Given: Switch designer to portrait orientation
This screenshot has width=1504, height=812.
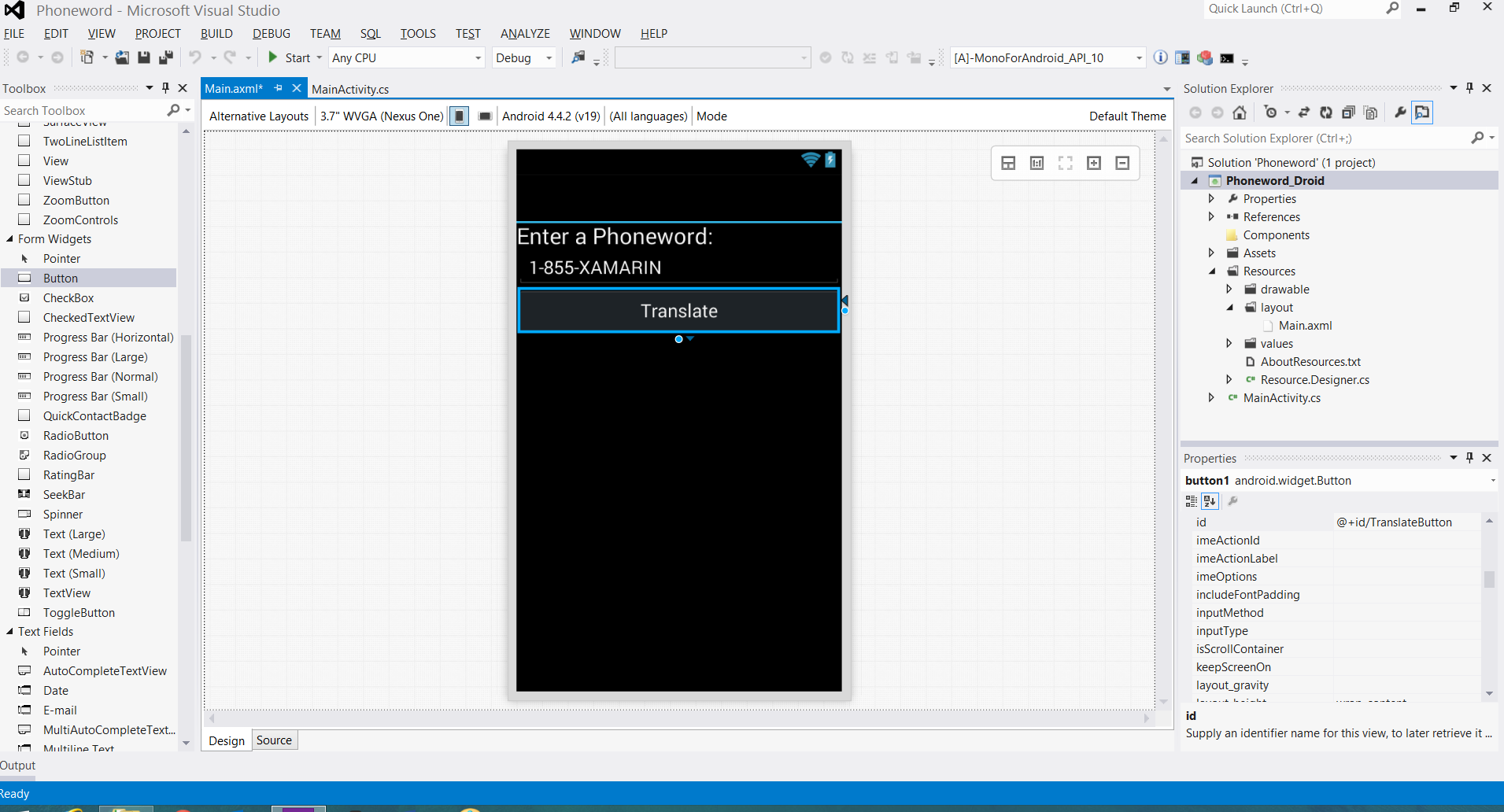Looking at the screenshot, I should tap(460, 116).
